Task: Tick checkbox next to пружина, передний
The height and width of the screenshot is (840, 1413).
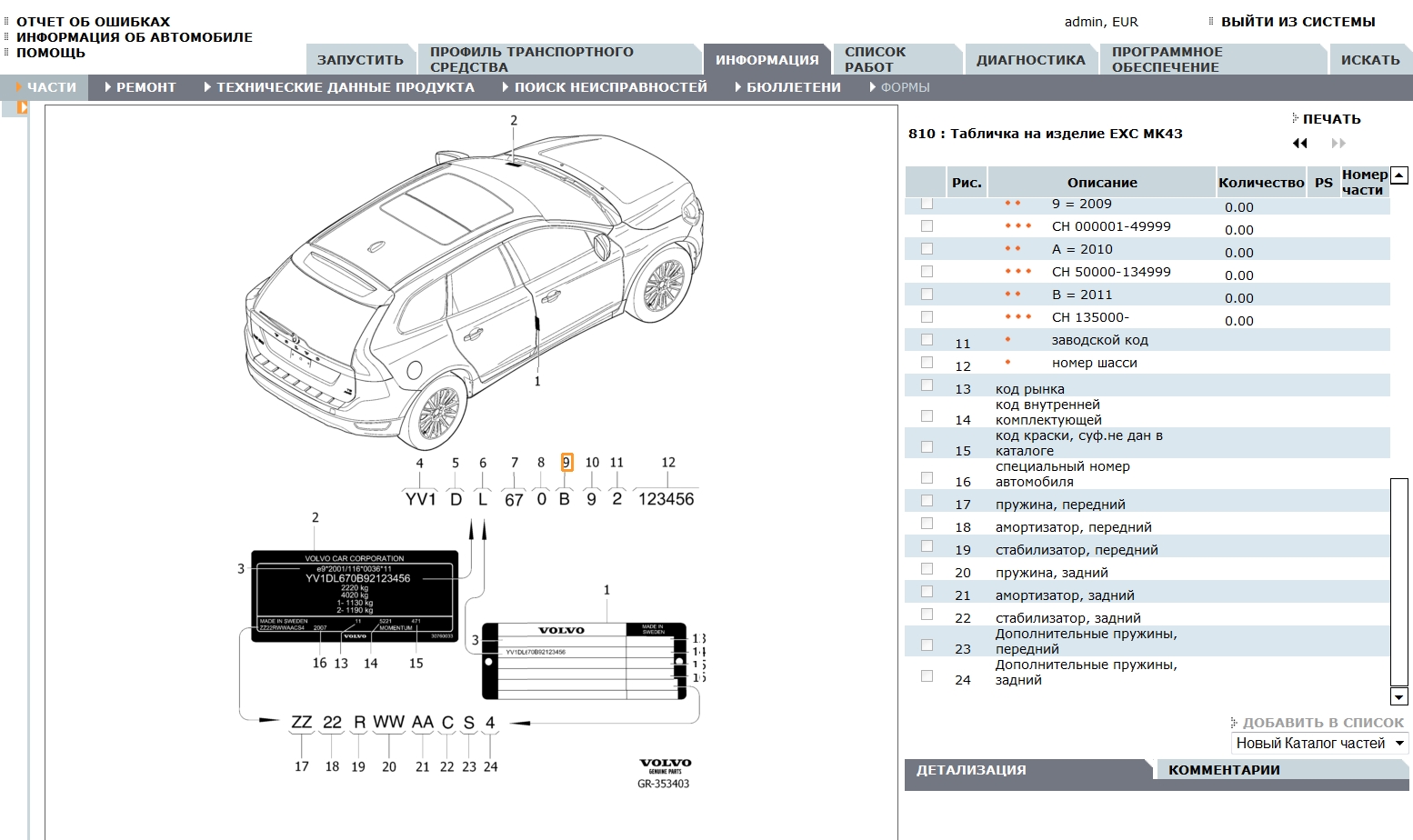Action: (x=927, y=501)
